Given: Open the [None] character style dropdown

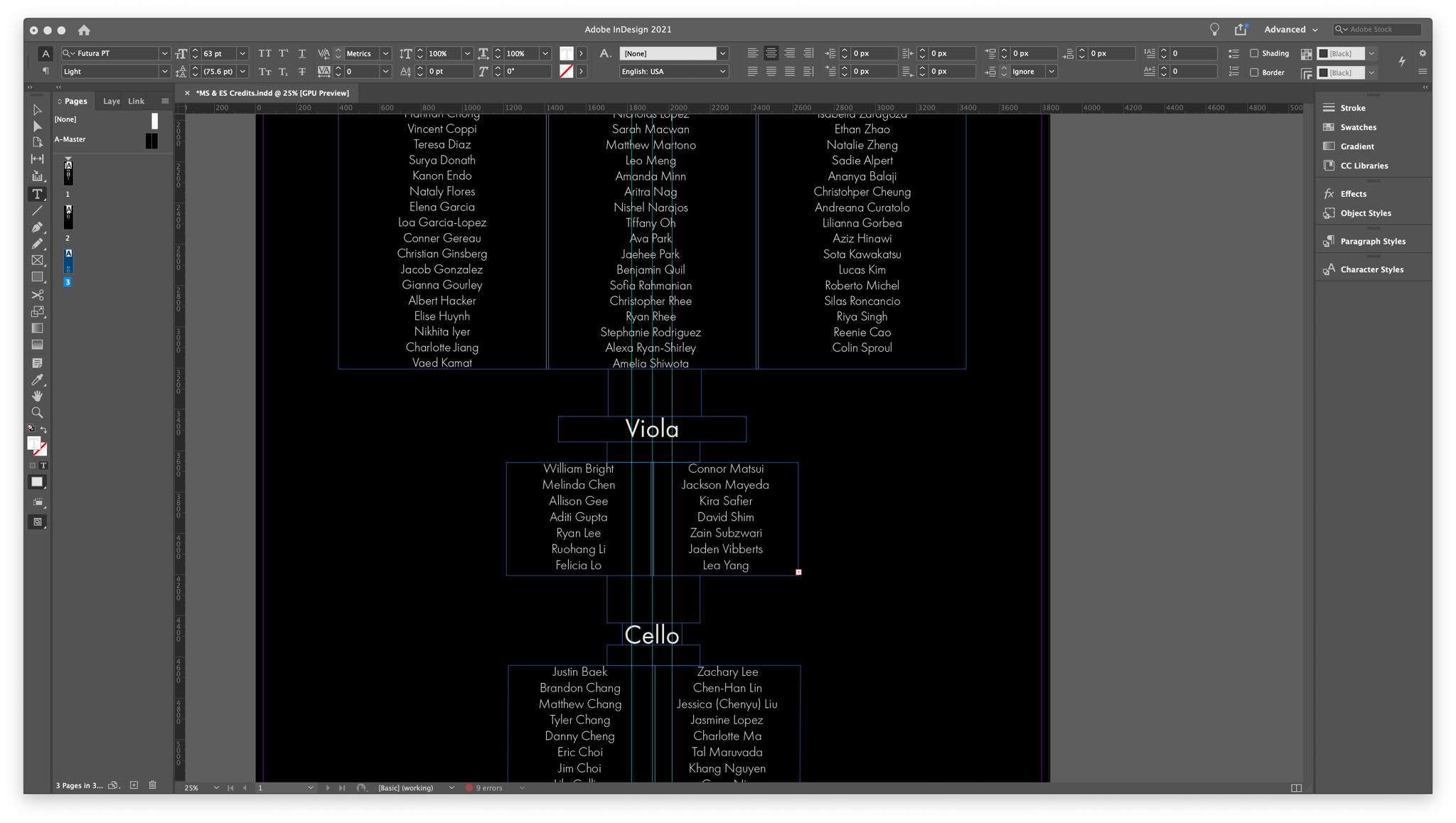Looking at the screenshot, I should [722, 53].
